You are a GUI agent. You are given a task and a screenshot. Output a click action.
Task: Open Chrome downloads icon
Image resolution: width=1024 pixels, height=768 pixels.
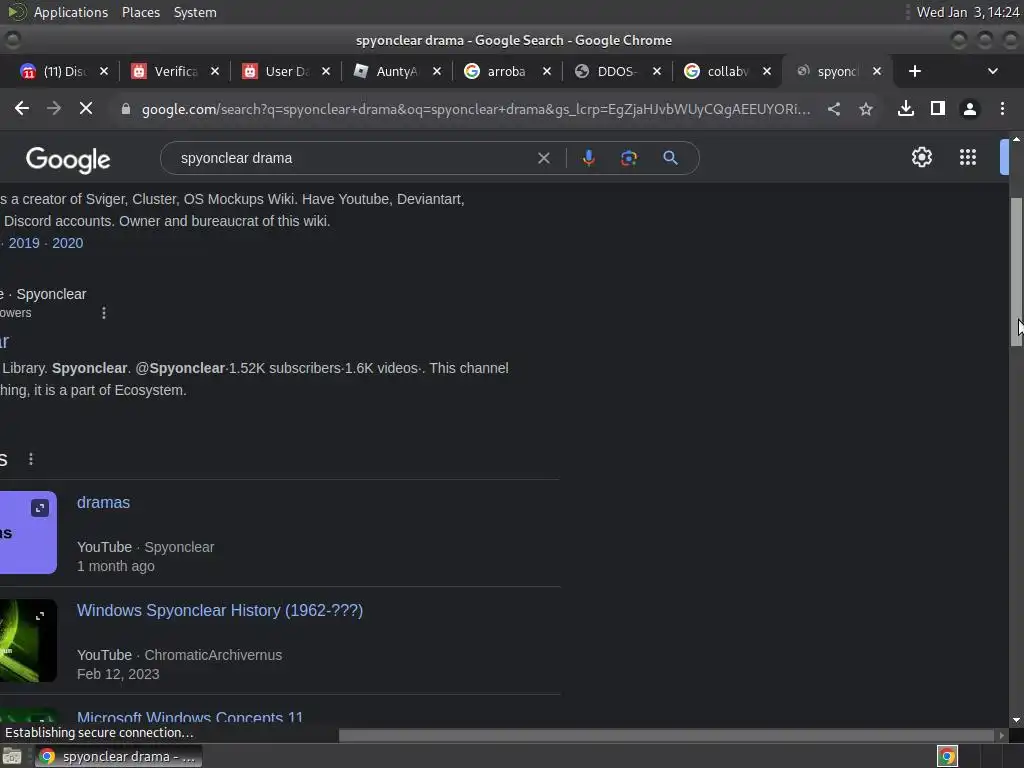coord(905,108)
